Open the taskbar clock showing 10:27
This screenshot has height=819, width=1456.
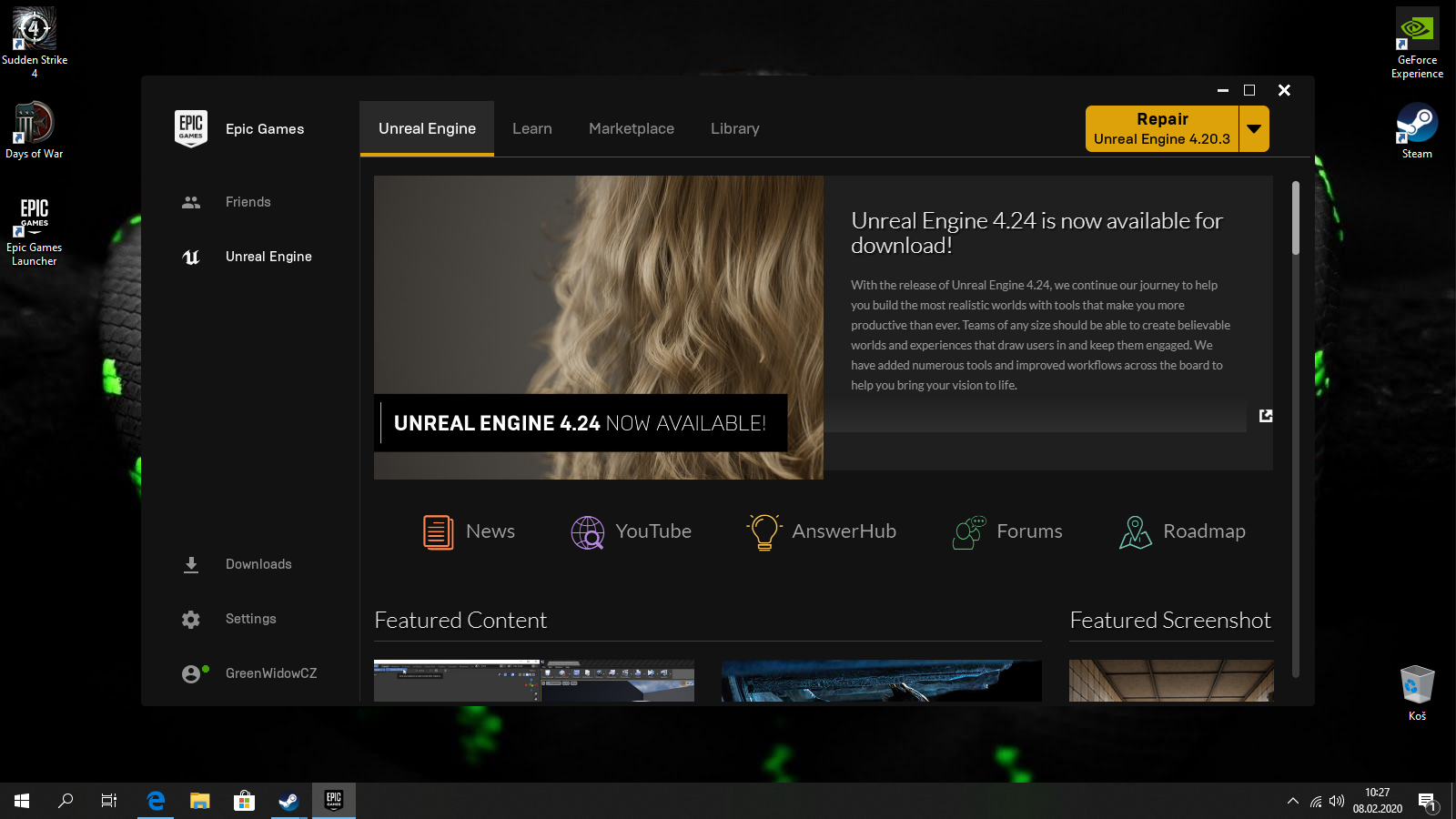pos(1377,801)
